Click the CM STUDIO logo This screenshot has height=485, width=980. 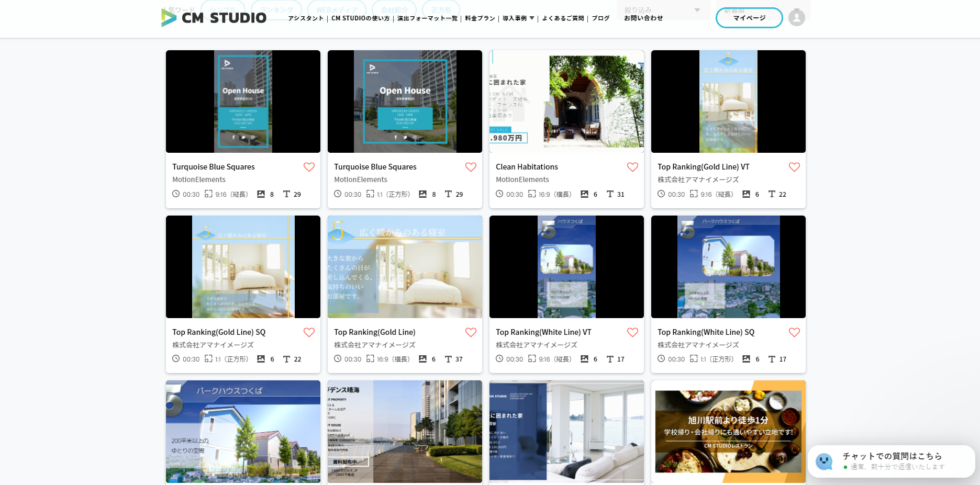click(213, 17)
